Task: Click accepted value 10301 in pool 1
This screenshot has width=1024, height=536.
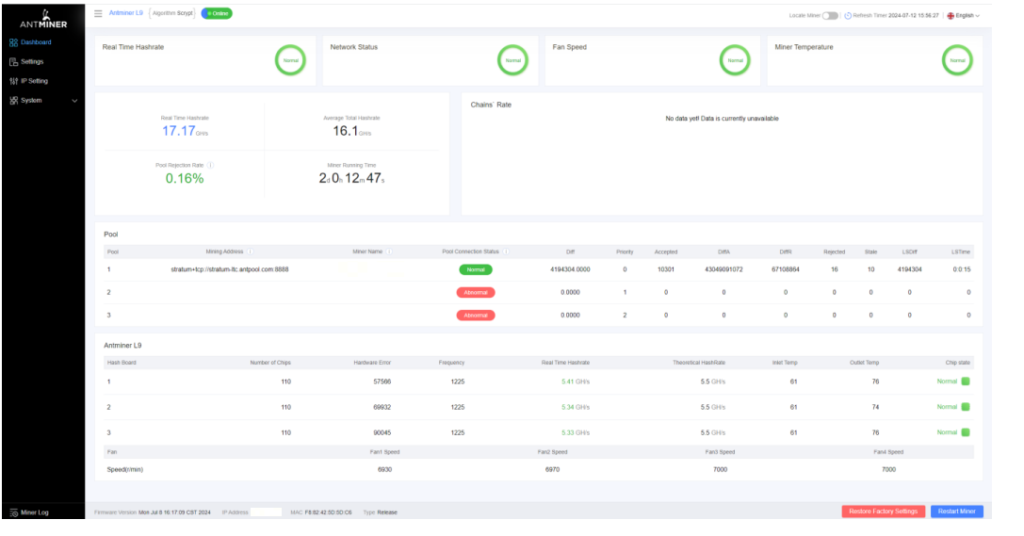Action: pyautogui.click(x=665, y=270)
